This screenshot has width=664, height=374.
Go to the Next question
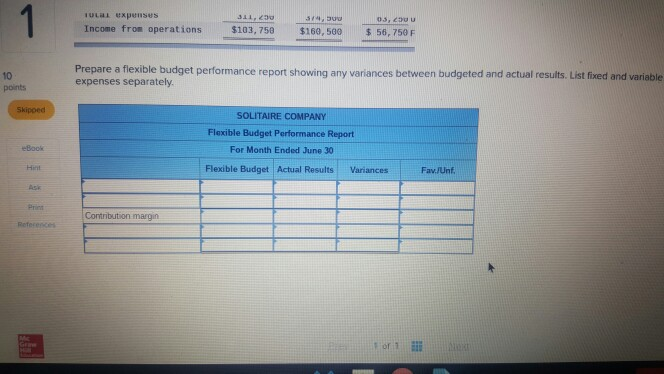459,346
